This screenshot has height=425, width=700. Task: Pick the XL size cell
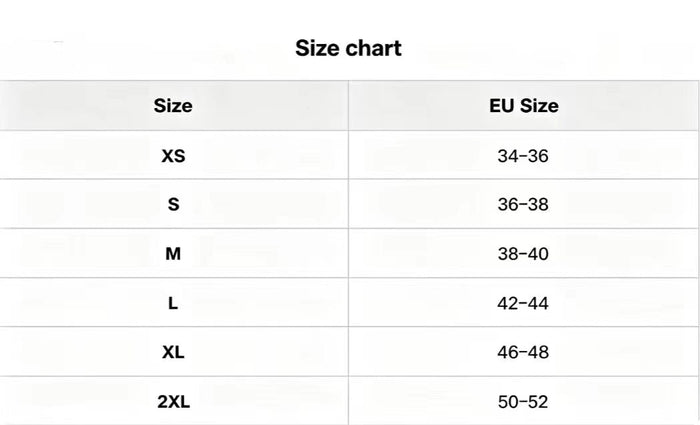pyautogui.click(x=173, y=352)
